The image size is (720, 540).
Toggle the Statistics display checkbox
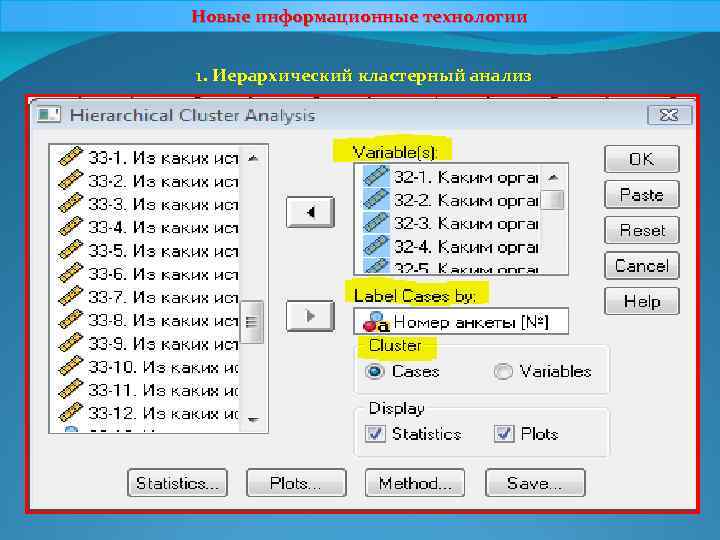[375, 433]
